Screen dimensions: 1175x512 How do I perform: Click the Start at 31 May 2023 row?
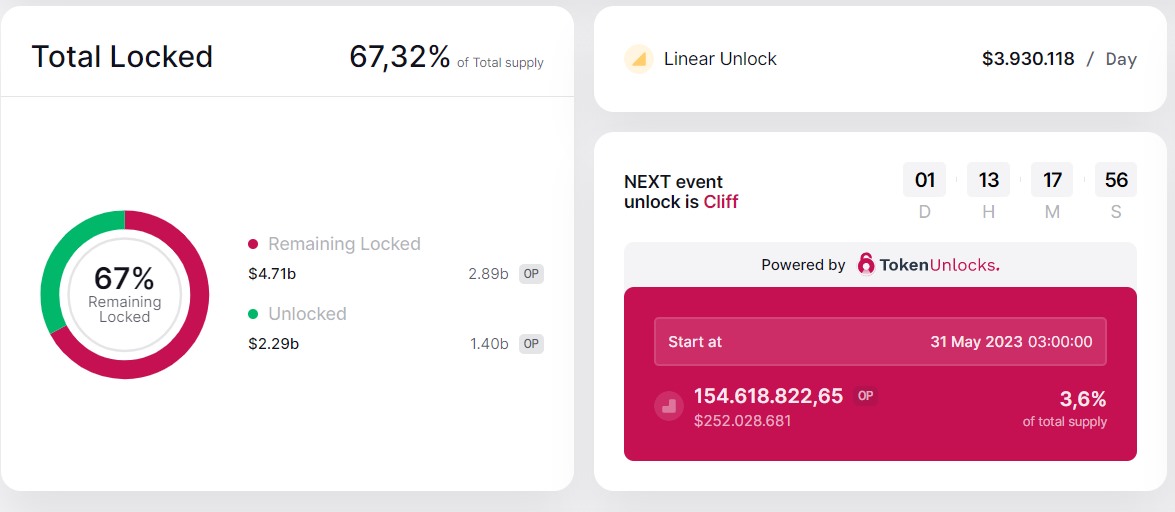click(880, 342)
